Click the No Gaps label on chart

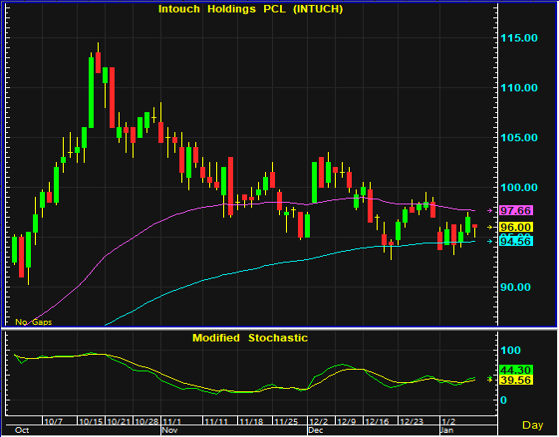[34, 322]
